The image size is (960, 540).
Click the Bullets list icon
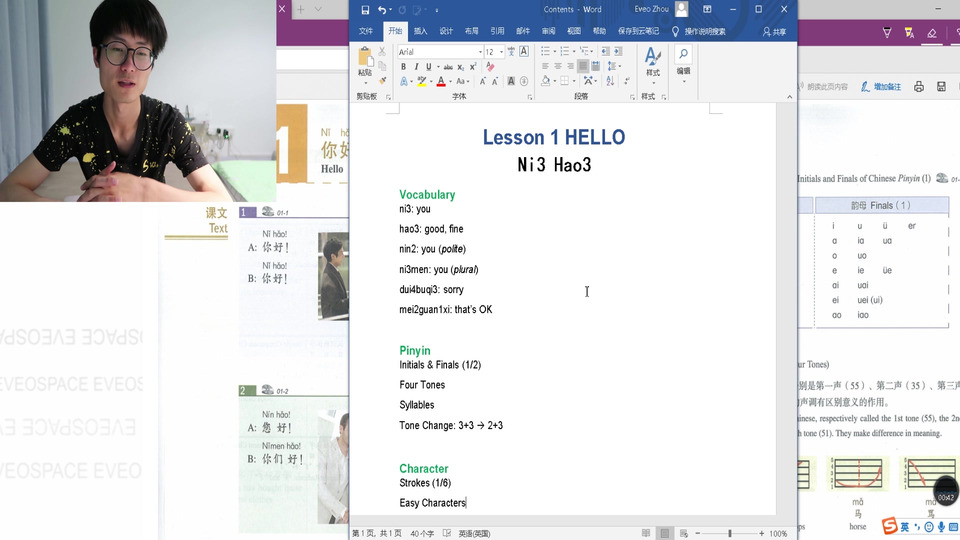click(545, 51)
